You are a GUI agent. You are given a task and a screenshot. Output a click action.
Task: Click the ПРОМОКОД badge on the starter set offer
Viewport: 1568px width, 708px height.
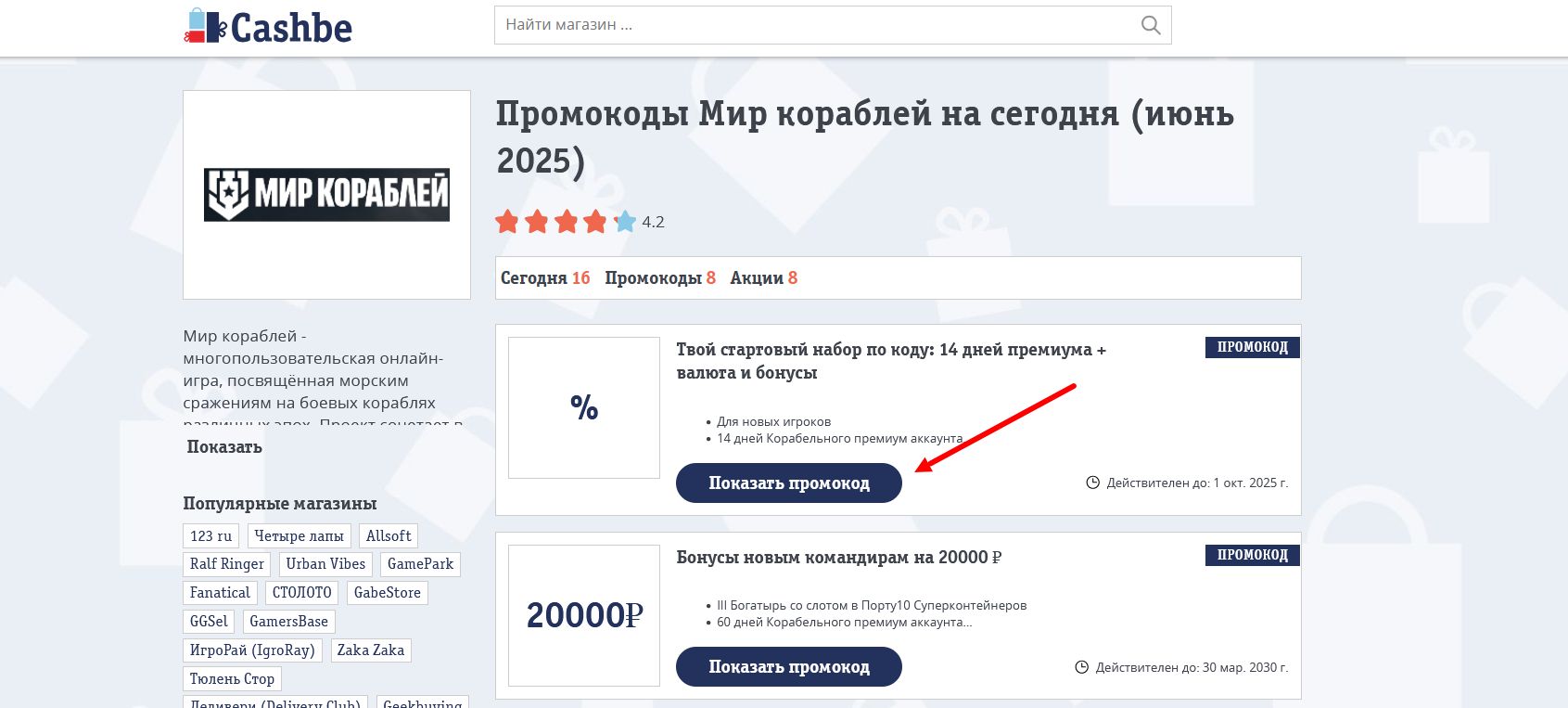pyautogui.click(x=1253, y=347)
